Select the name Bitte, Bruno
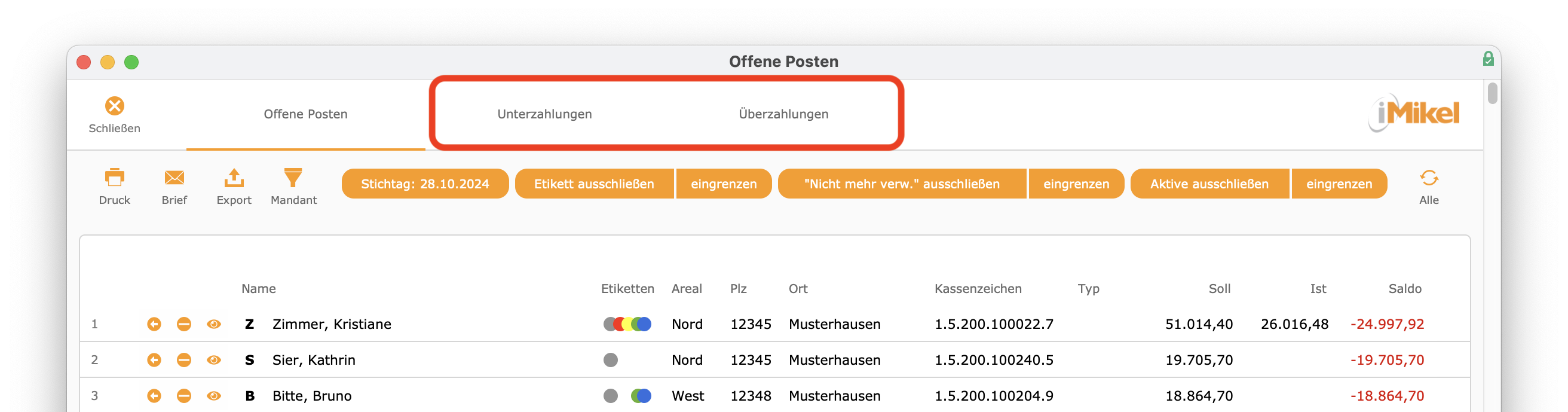Image resolution: width=1568 pixels, height=412 pixels. pos(312,396)
